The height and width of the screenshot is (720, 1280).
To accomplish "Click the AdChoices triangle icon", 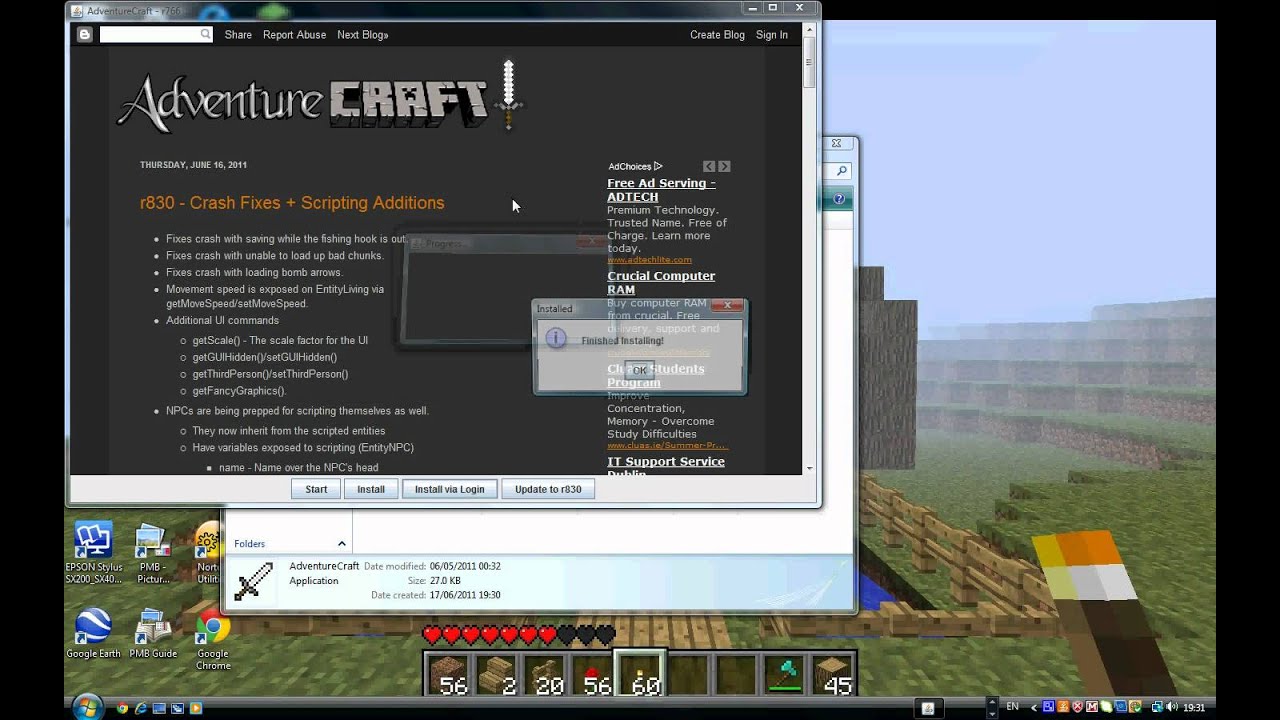I will [657, 166].
